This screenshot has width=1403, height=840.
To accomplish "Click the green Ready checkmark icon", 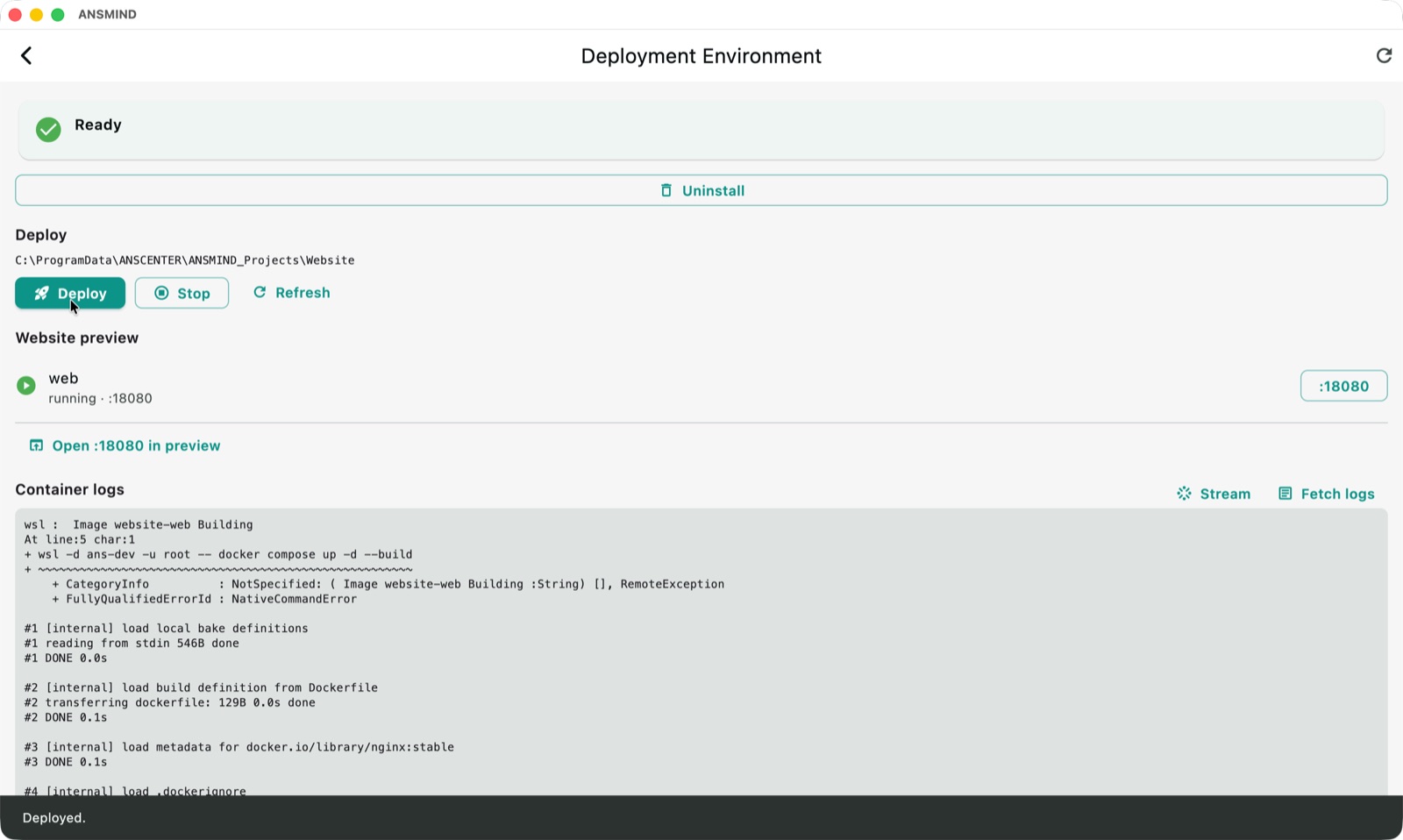I will pyautogui.click(x=48, y=130).
